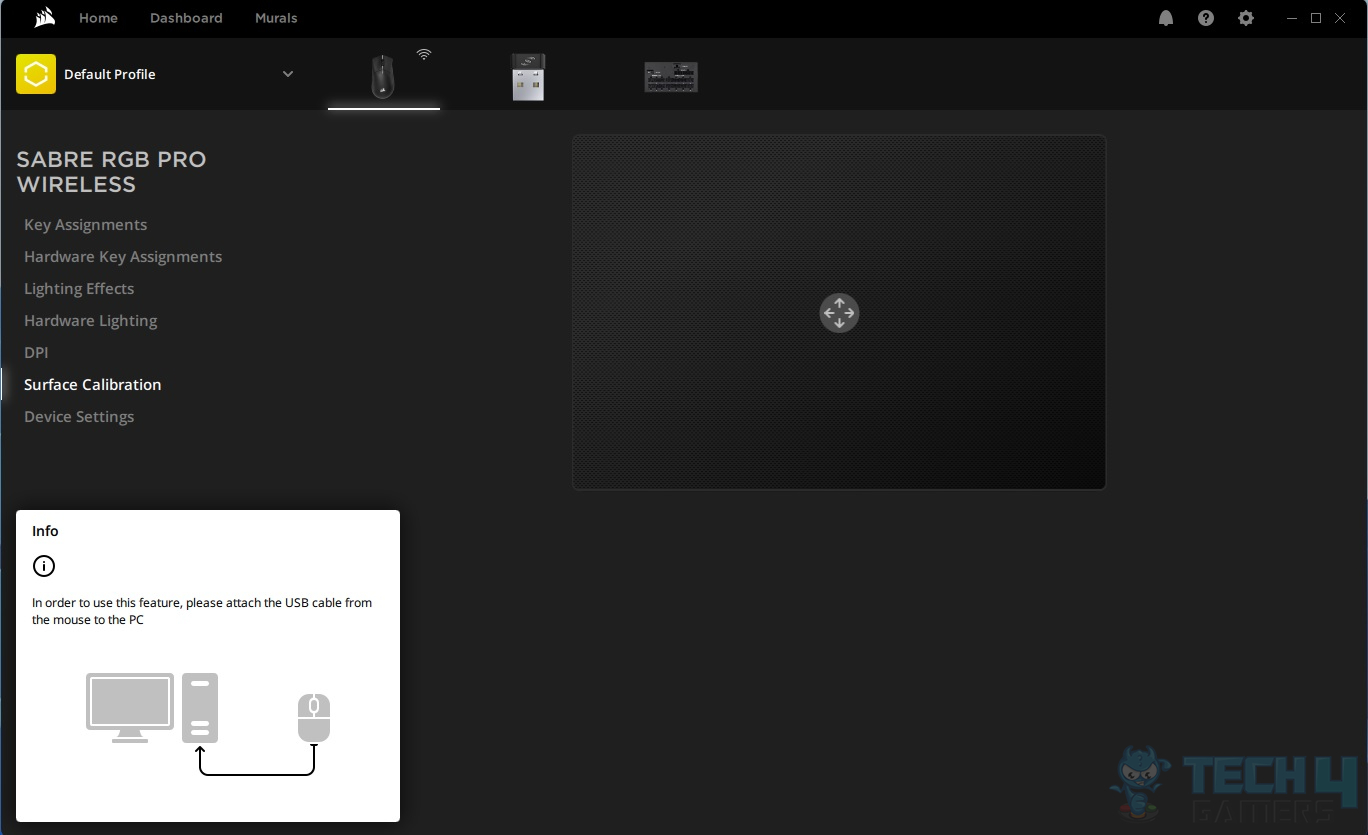Click the Info panel title

(x=45, y=531)
